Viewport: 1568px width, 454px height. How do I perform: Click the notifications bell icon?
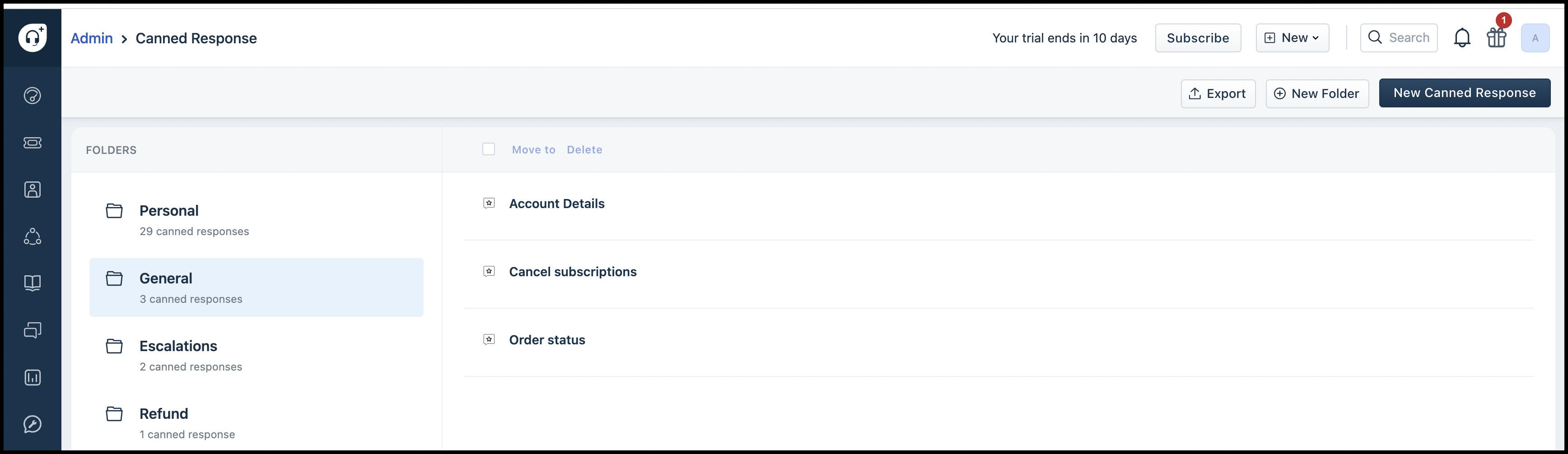pos(1461,38)
